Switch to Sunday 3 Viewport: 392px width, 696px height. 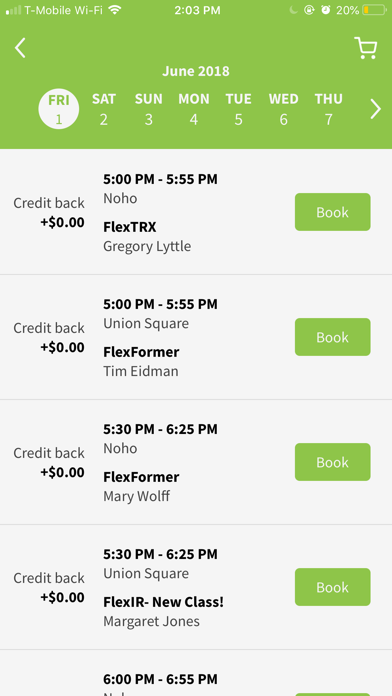[149, 109]
